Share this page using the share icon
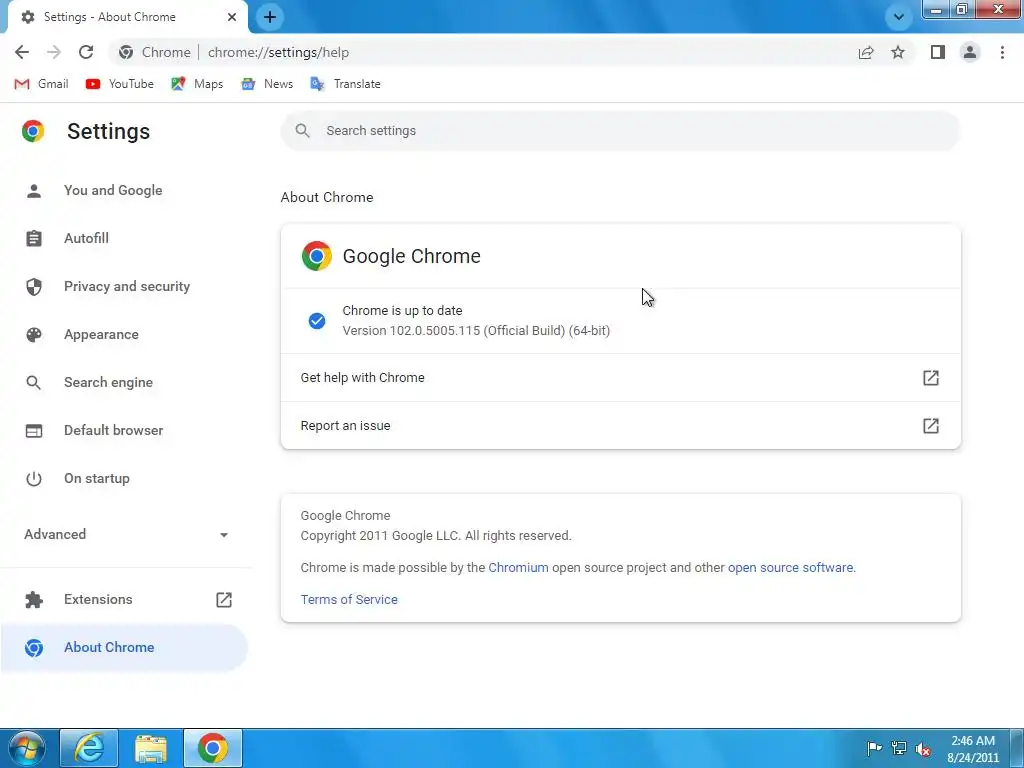The image size is (1024, 768). [x=866, y=52]
